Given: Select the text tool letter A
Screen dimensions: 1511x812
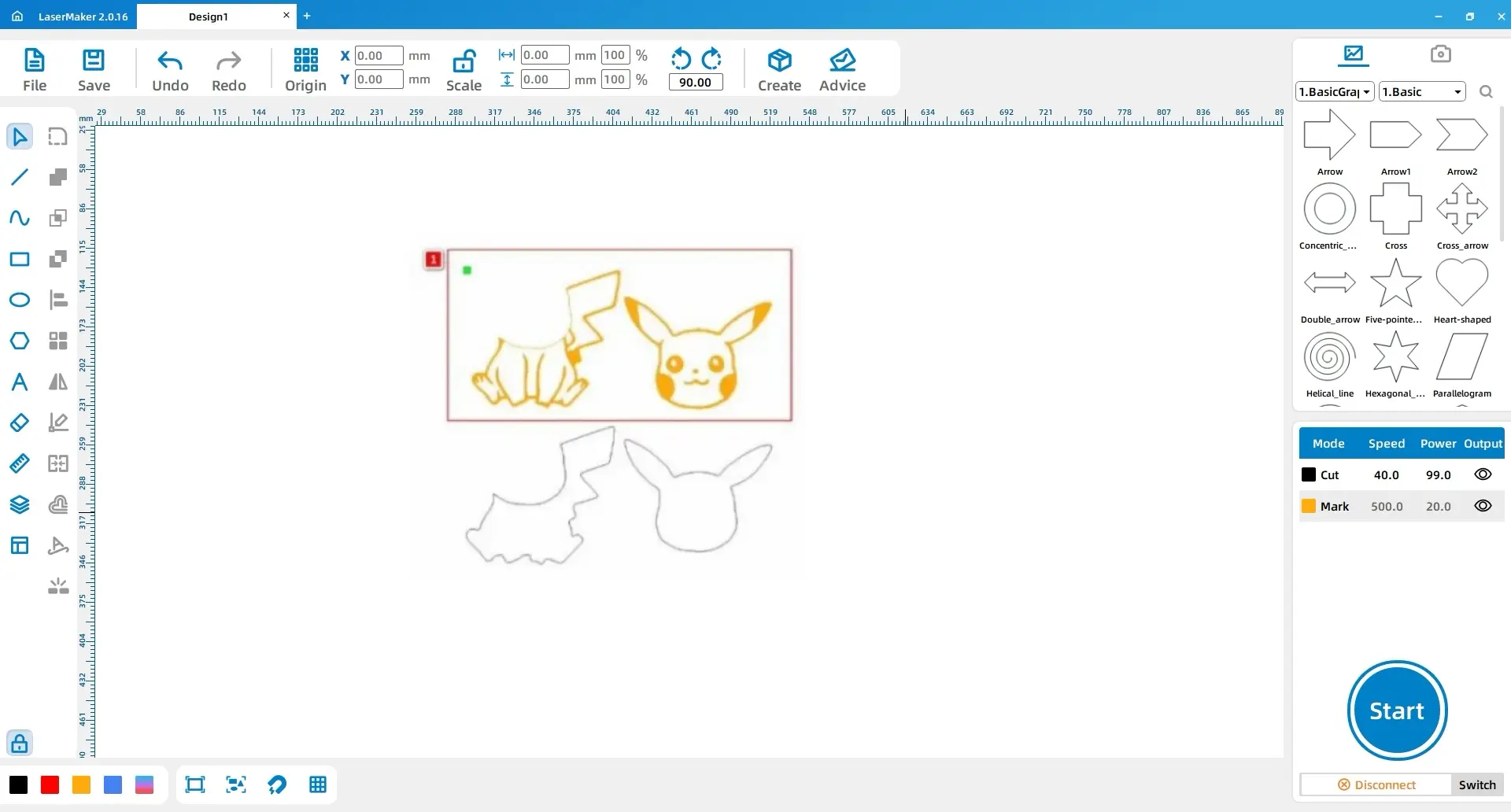Looking at the screenshot, I should coord(20,382).
